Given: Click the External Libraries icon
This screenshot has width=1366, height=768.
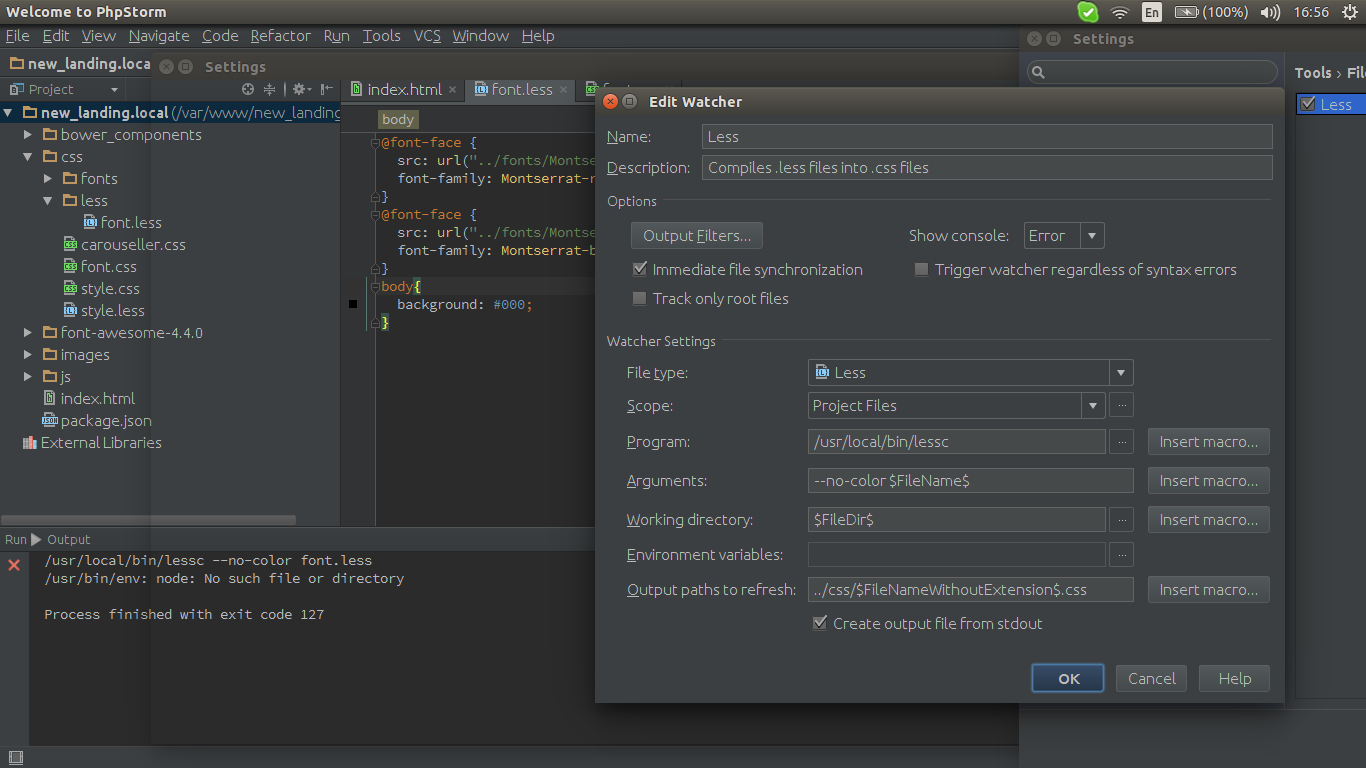Looking at the screenshot, I should tap(29, 442).
